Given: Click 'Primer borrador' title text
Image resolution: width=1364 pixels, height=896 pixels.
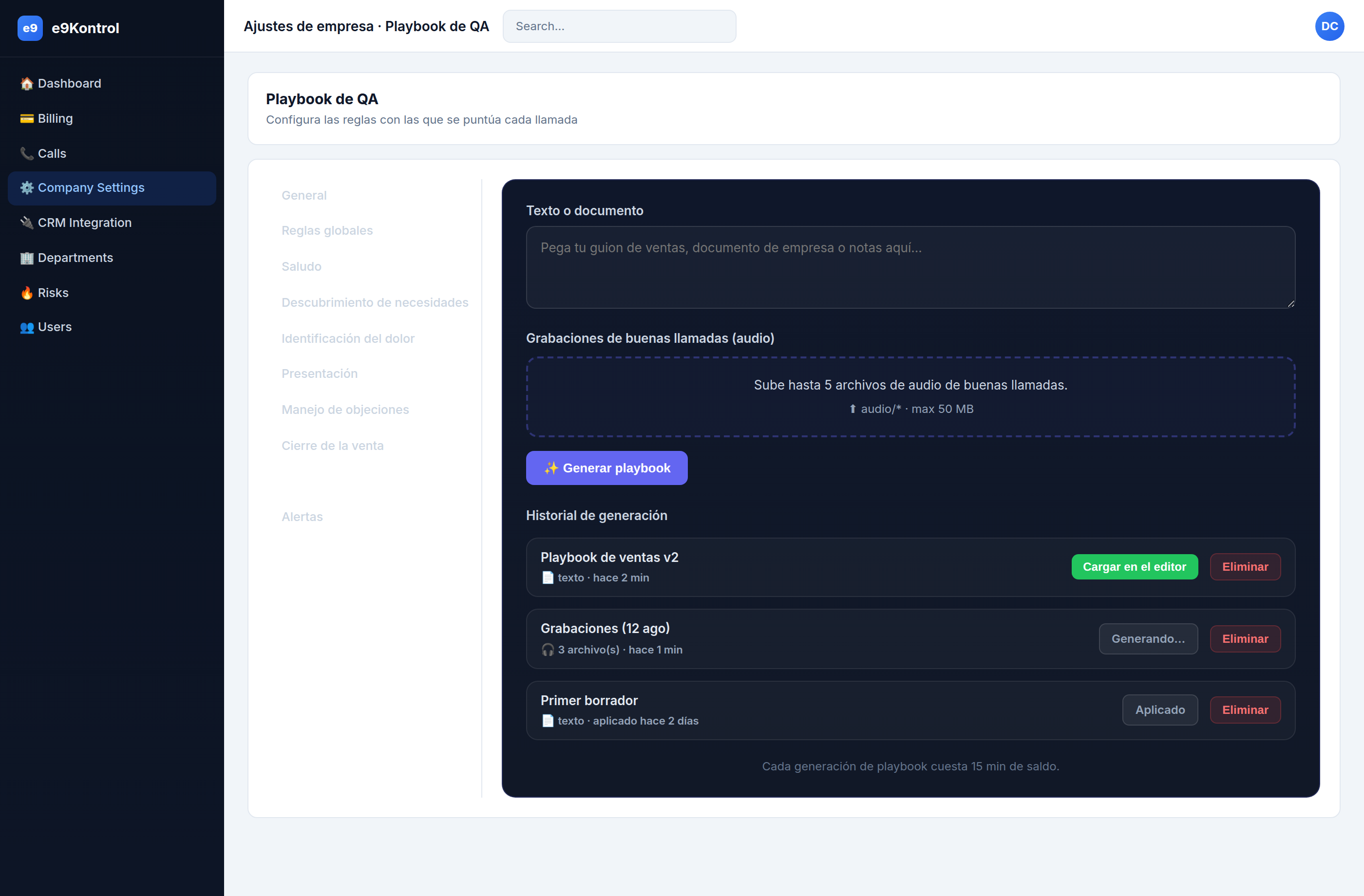Looking at the screenshot, I should (x=589, y=701).
